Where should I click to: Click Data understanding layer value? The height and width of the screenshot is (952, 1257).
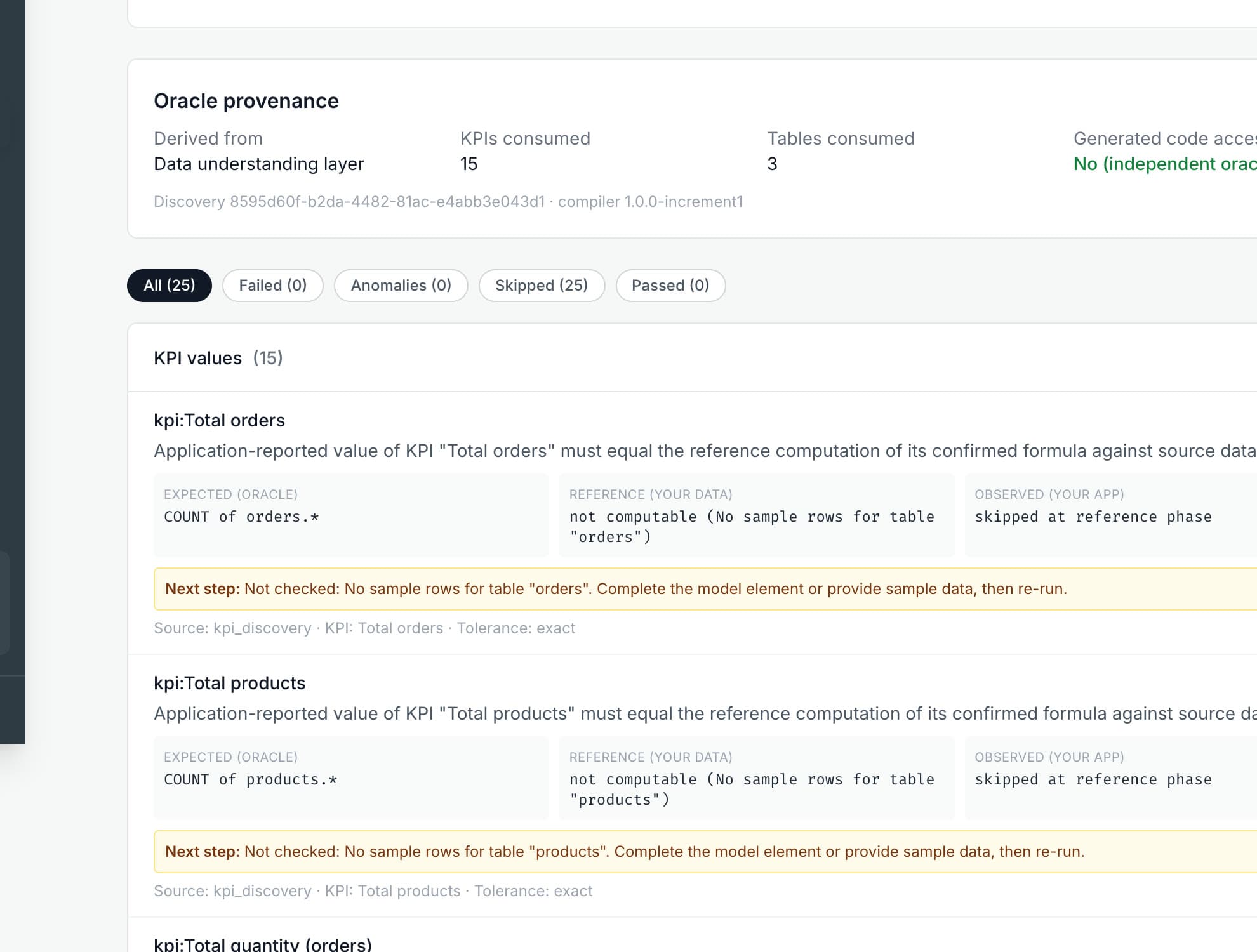coord(259,164)
